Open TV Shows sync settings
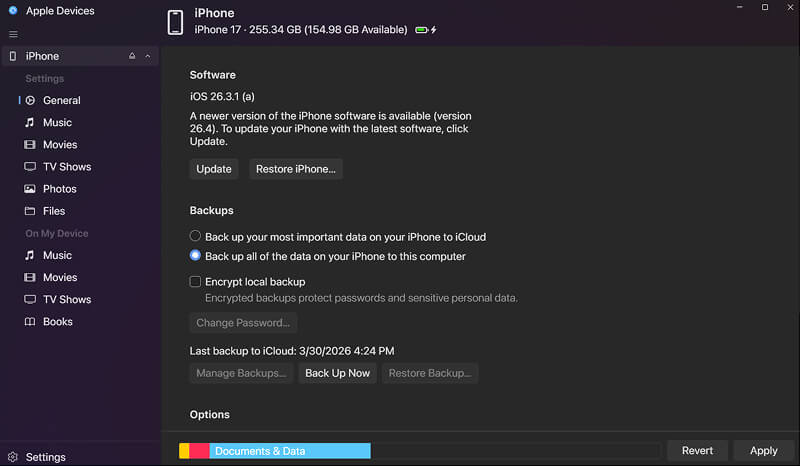 [67, 166]
